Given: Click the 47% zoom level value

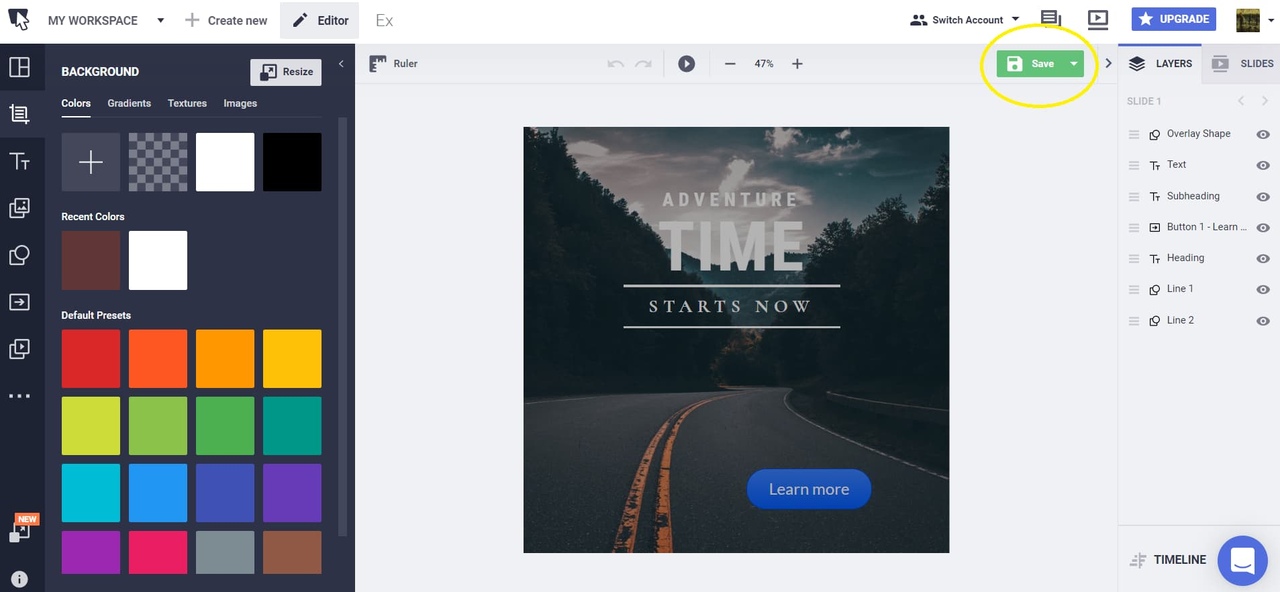Looking at the screenshot, I should click(x=764, y=64).
